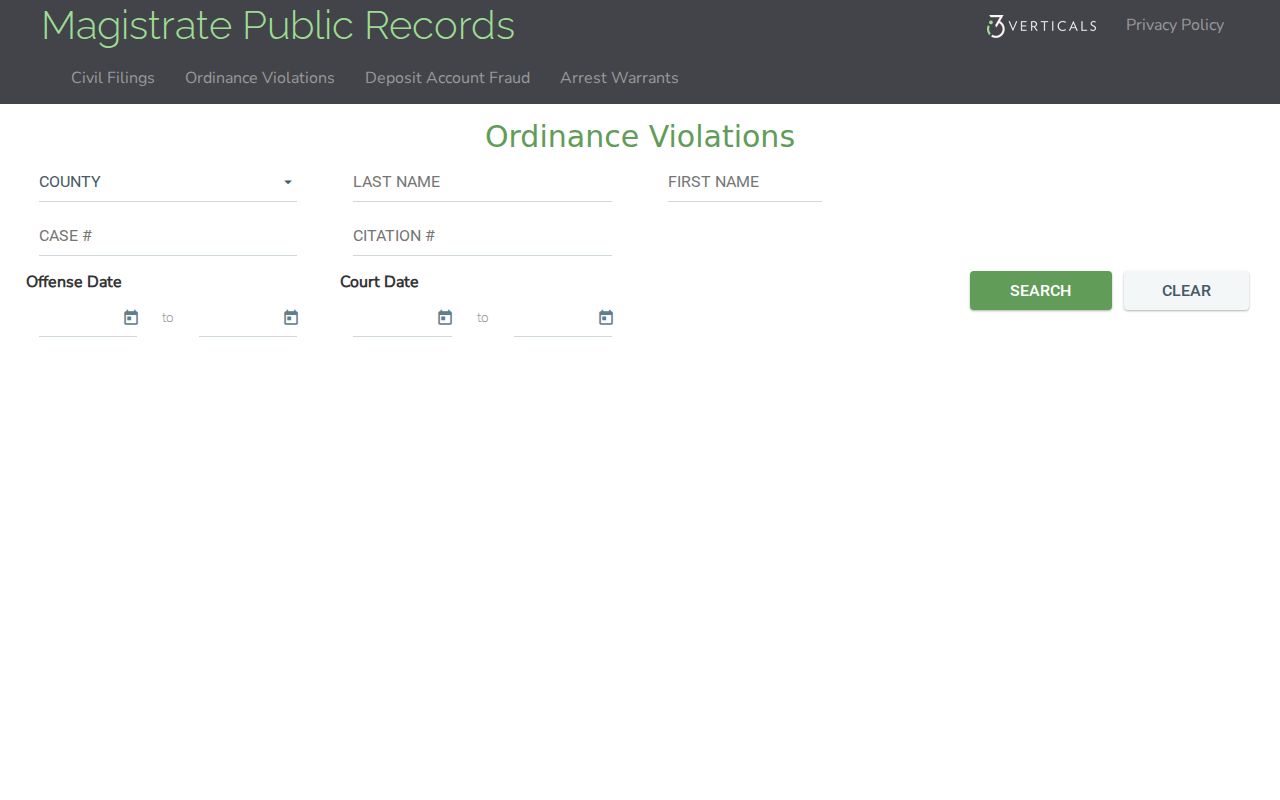The height and width of the screenshot is (800, 1280).
Task: Click into the Case # field
Action: click(168, 236)
